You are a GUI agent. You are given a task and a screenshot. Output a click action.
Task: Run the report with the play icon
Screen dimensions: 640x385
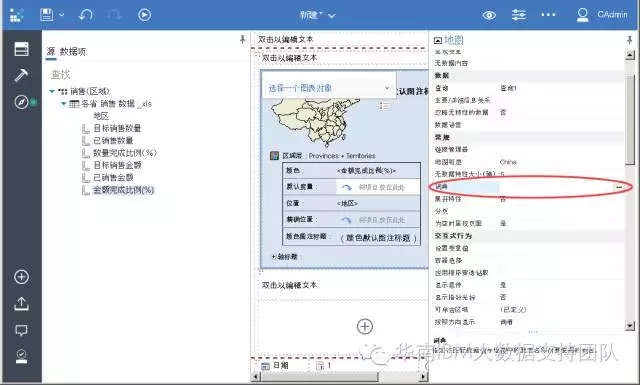click(144, 15)
